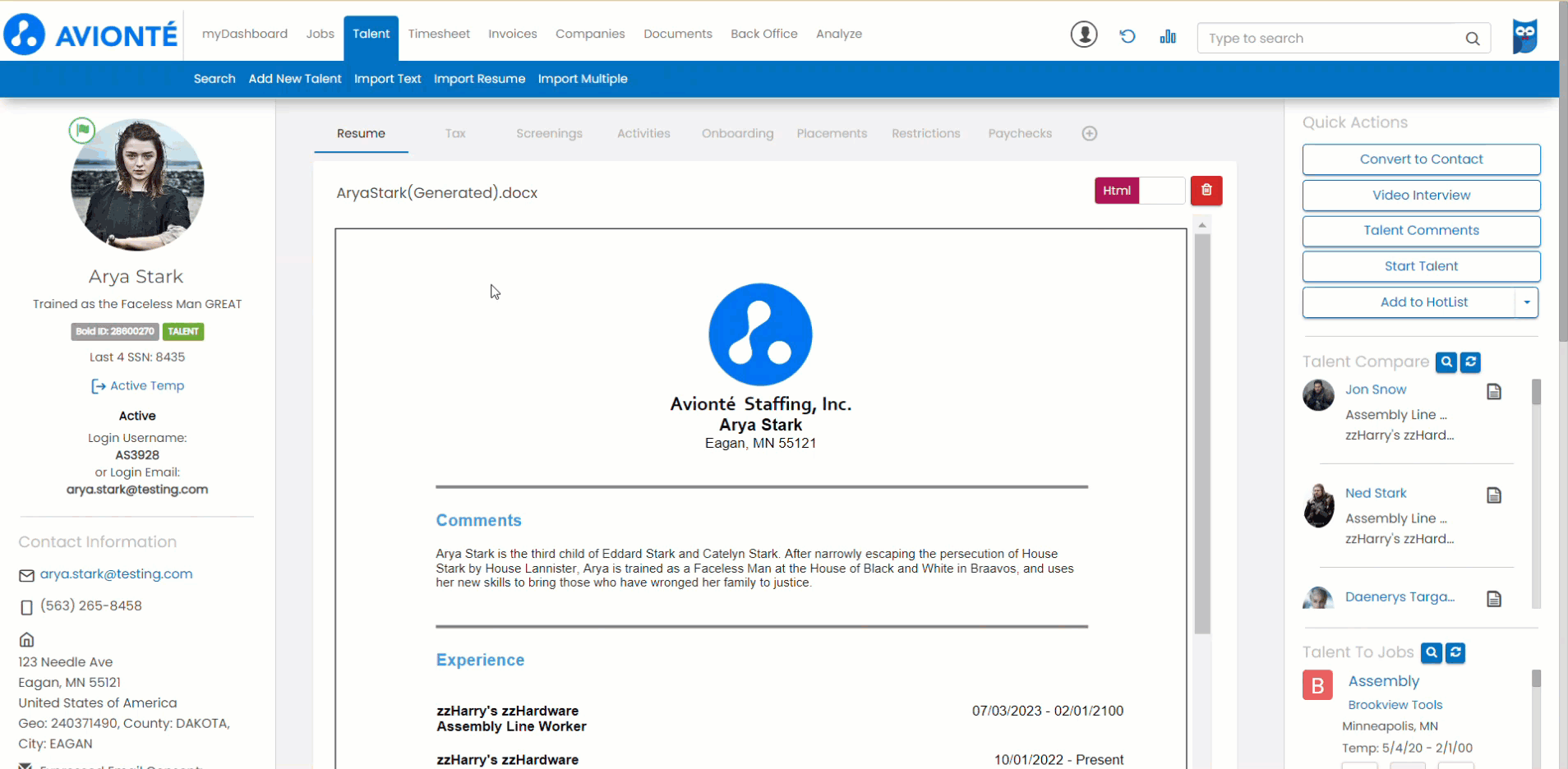The height and width of the screenshot is (769, 1568).
Task: Toggle the Html resume view switch
Action: (1140, 191)
